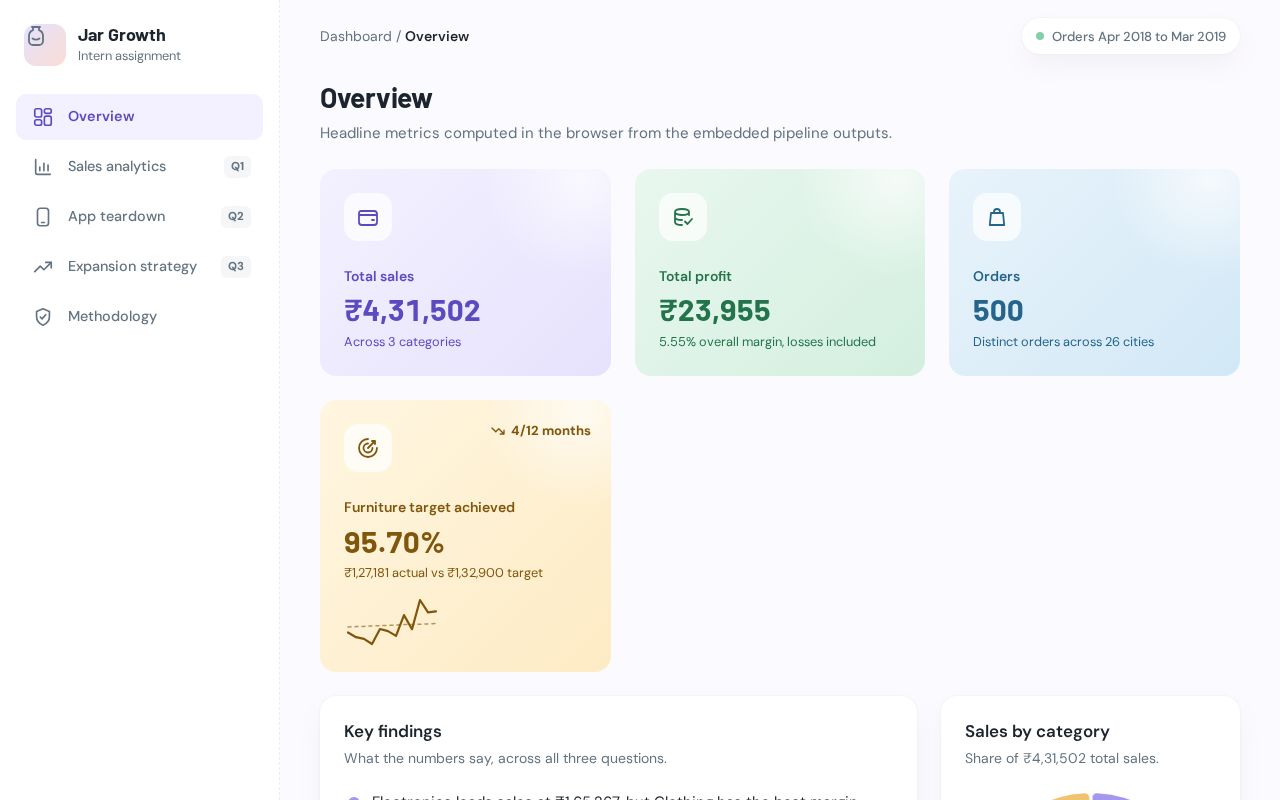Viewport: 1280px width, 800px height.
Task: Click the Jar Growth app title
Action: [x=122, y=36]
